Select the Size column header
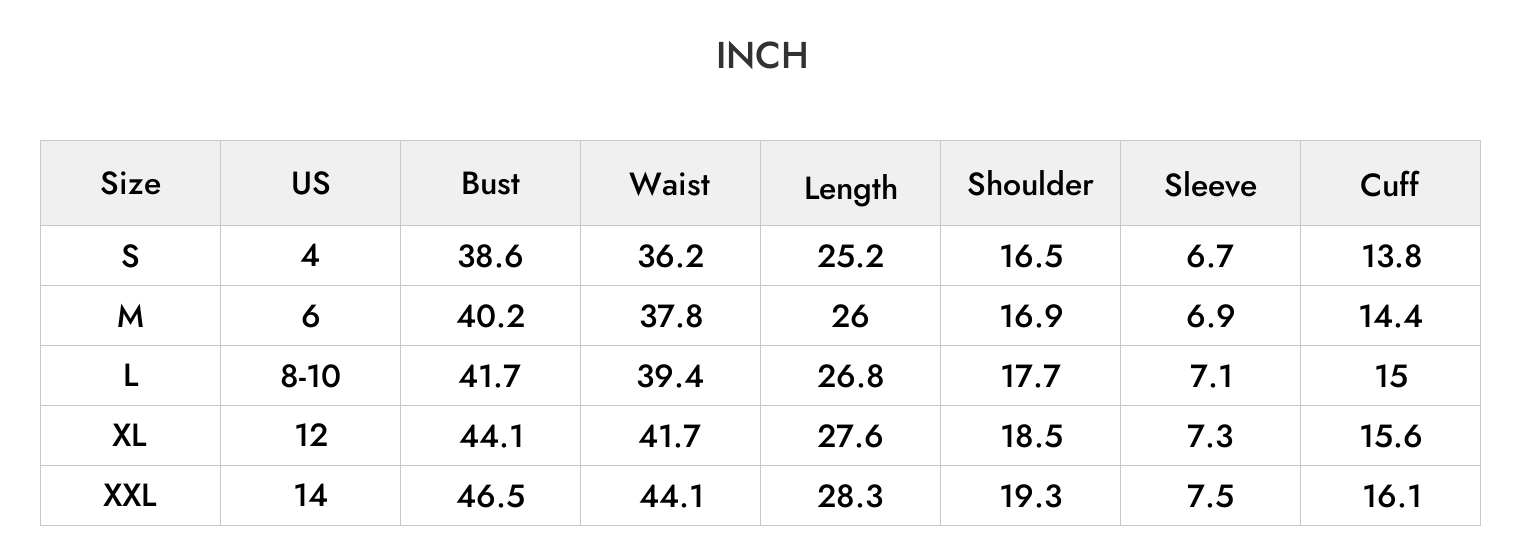1520x540 pixels. (x=130, y=184)
